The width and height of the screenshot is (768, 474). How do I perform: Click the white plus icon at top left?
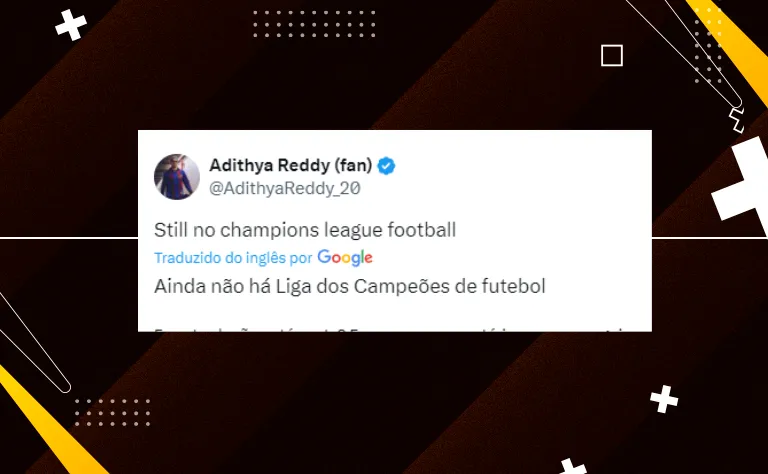(71, 24)
